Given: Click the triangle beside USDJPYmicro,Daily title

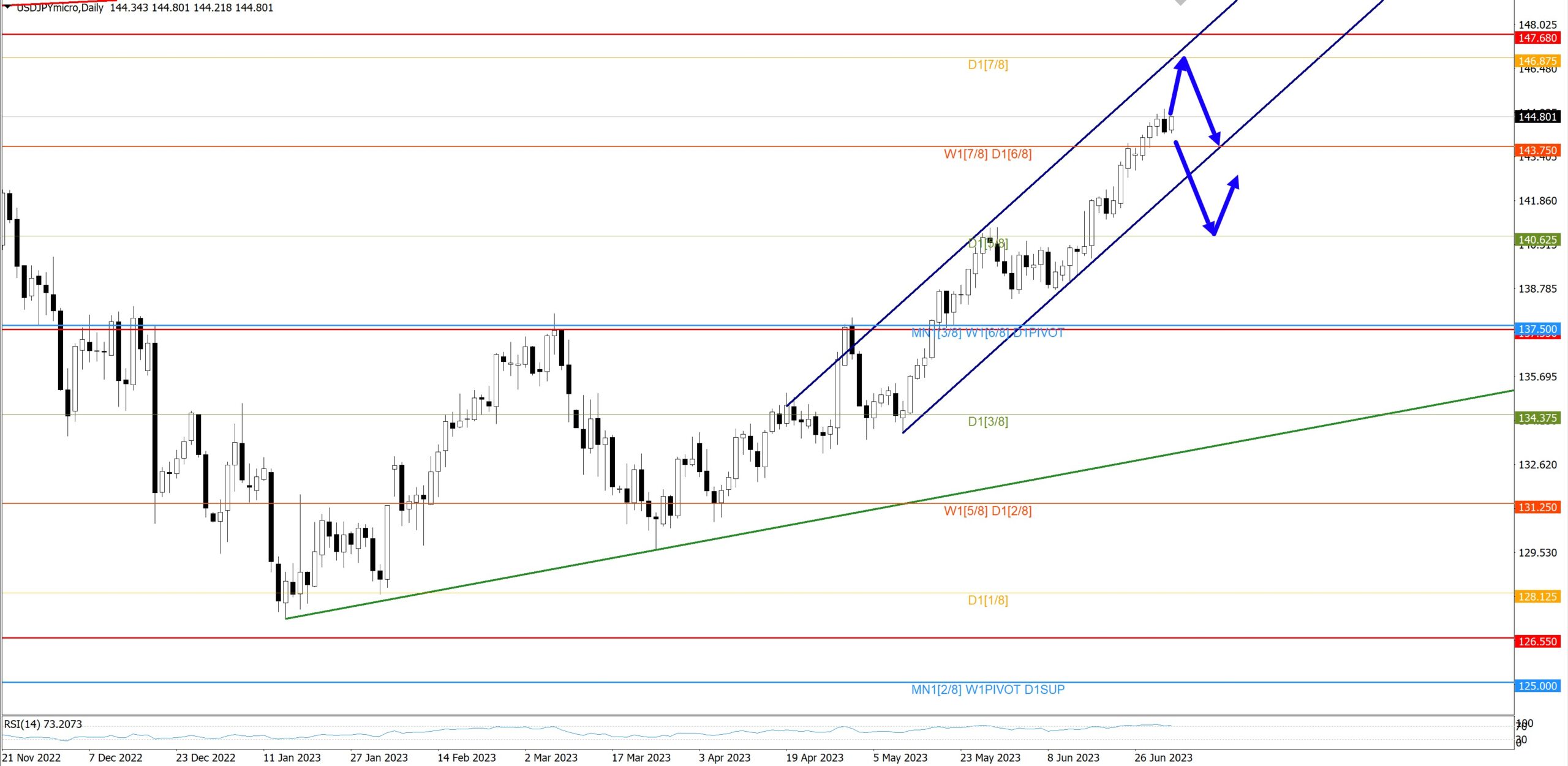Looking at the screenshot, I should pos(7,7).
